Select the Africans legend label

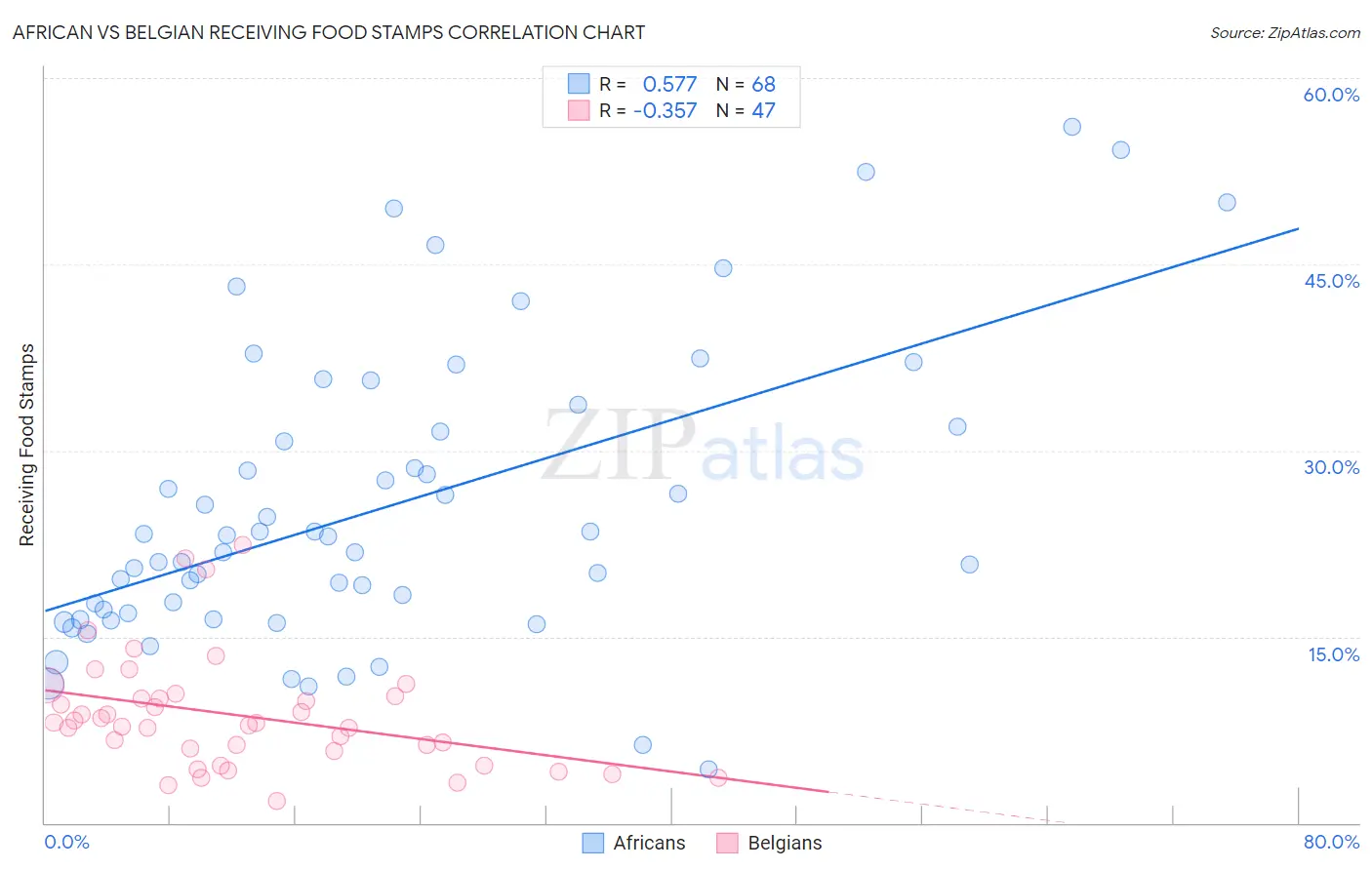649,843
